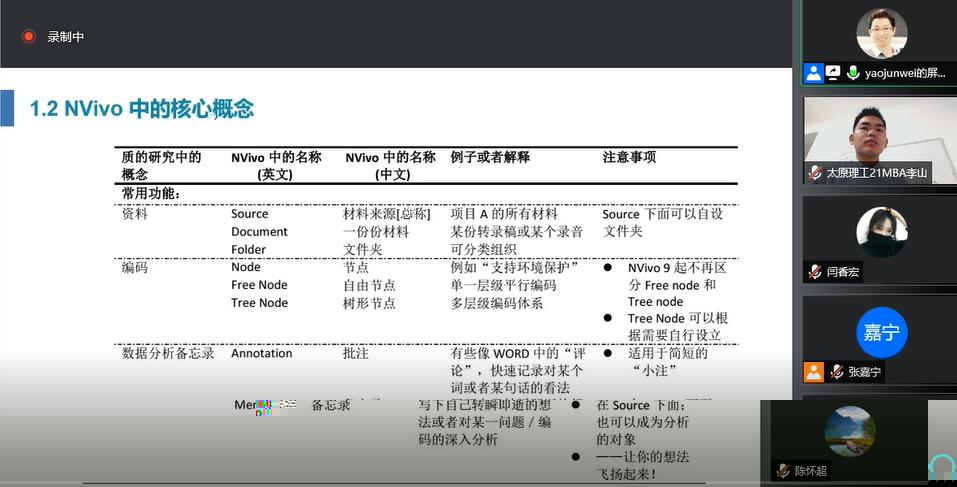Click the 节点 cell
Screen dimensions: 957x487
[356, 267]
